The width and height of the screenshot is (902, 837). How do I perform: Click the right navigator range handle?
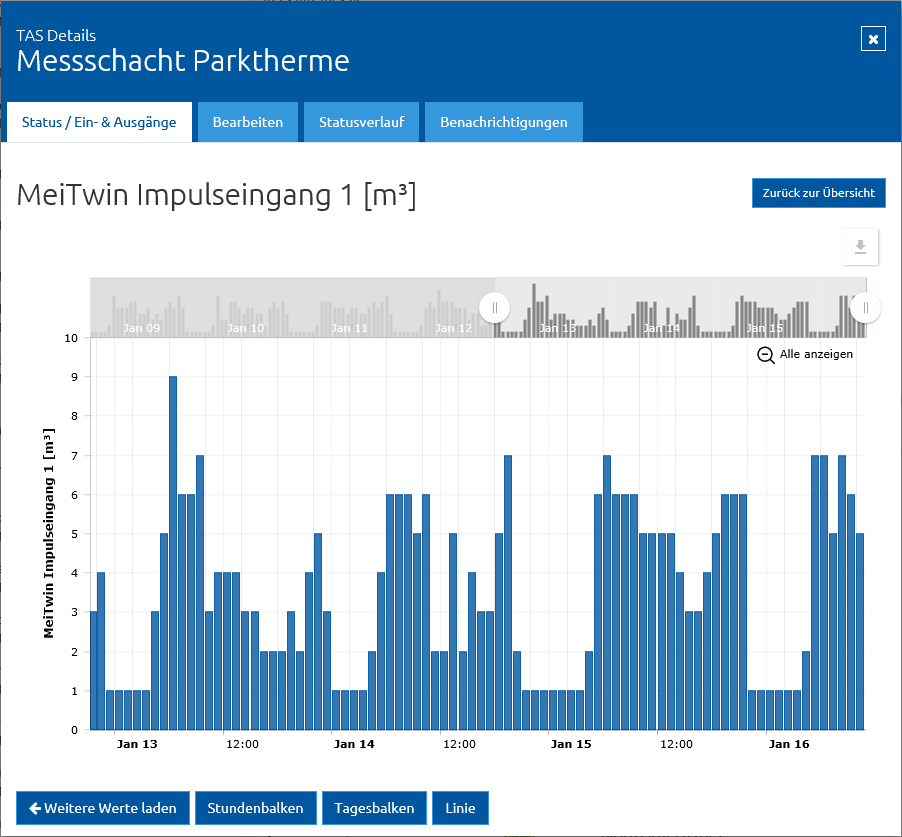coord(865,308)
